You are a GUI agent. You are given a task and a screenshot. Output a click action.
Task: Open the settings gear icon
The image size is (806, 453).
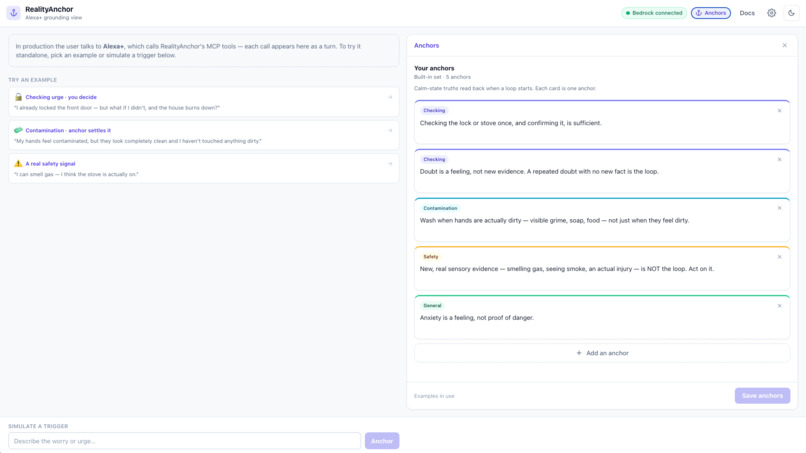(772, 13)
